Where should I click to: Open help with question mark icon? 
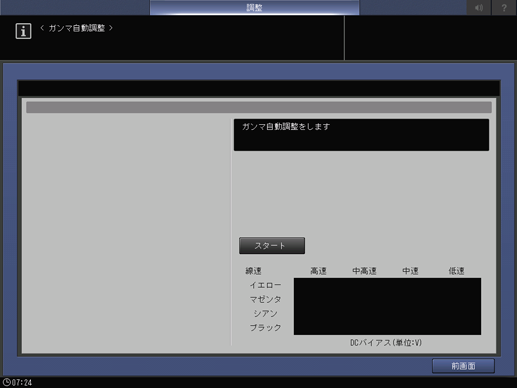click(x=504, y=7)
